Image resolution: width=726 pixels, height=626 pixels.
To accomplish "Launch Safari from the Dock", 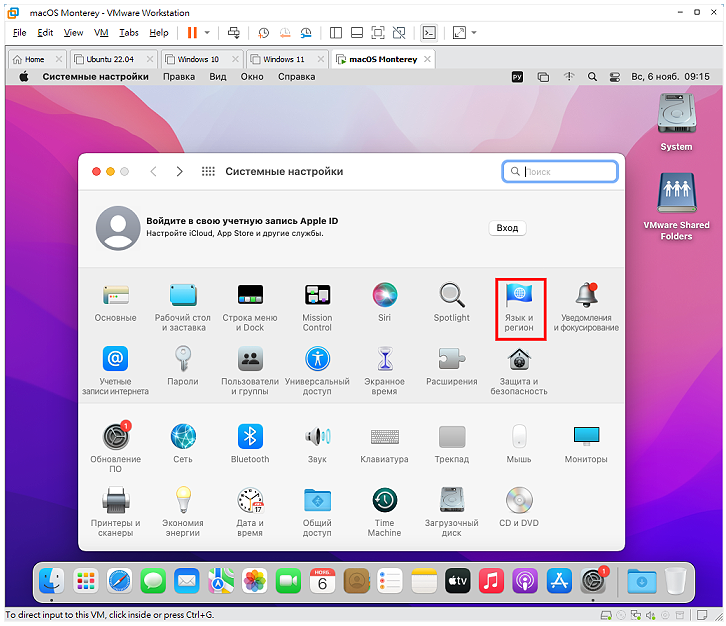I will point(119,580).
